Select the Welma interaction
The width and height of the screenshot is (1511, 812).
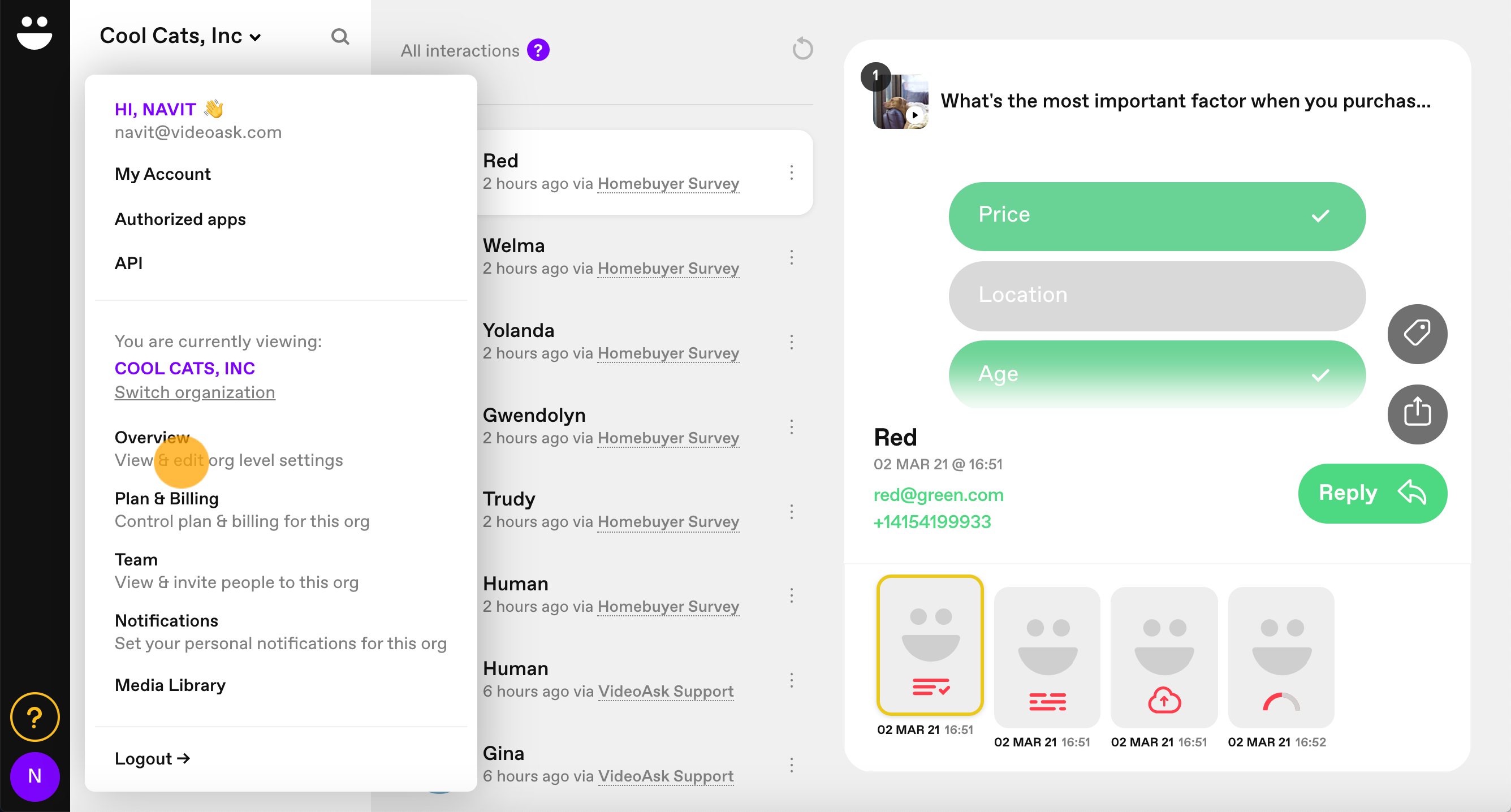644,257
